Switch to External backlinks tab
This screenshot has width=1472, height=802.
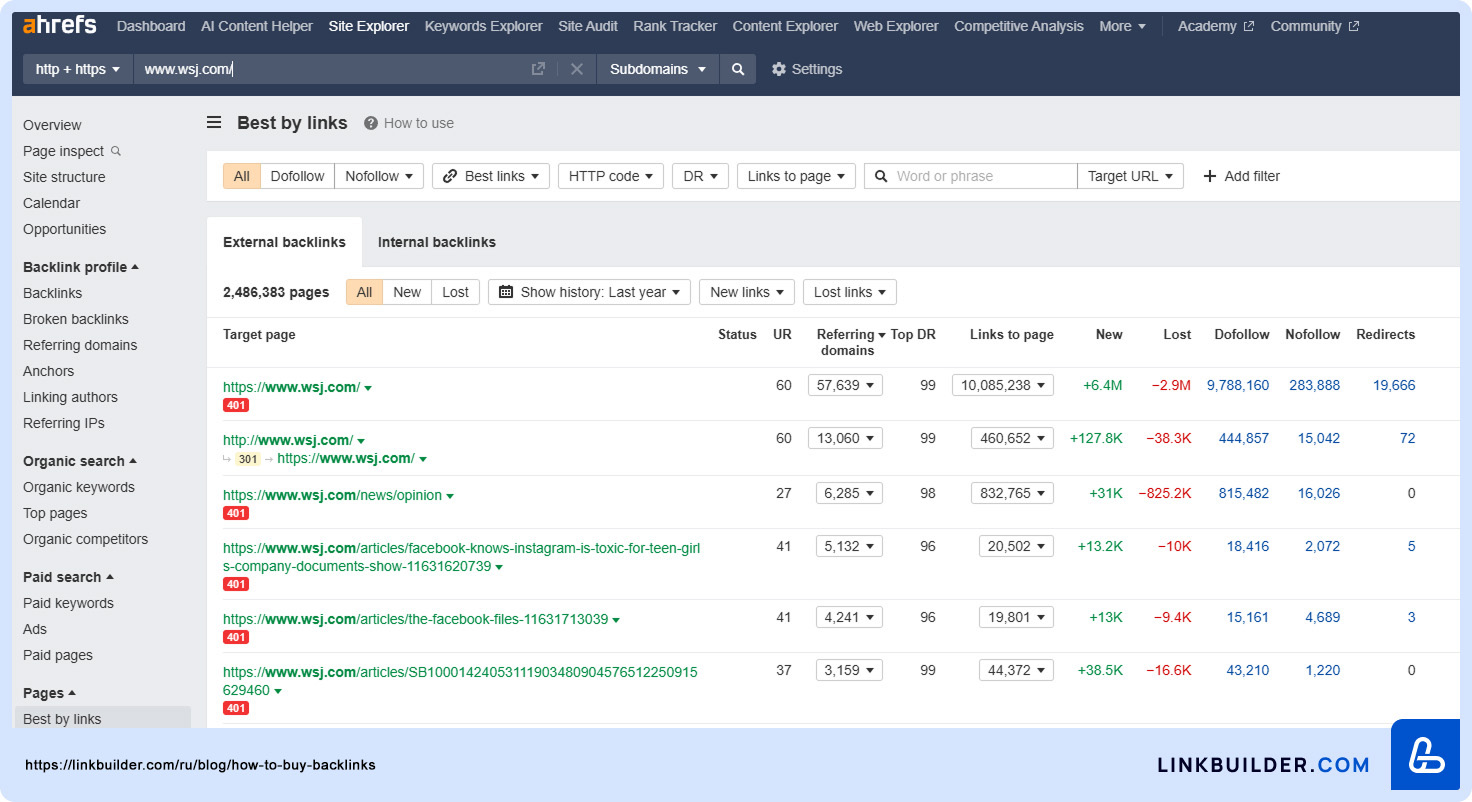(x=284, y=242)
